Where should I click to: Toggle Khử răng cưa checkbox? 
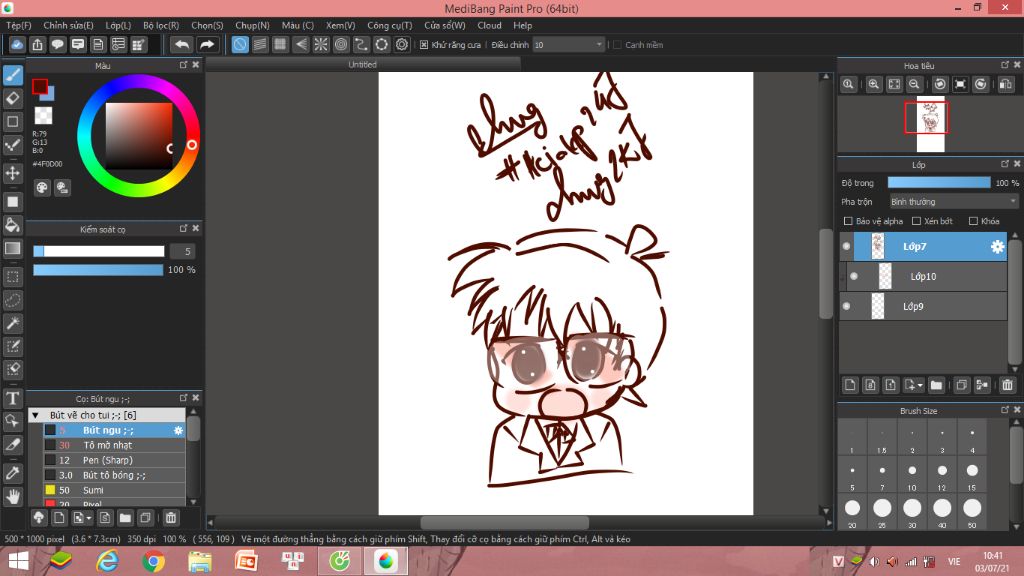pyautogui.click(x=424, y=44)
